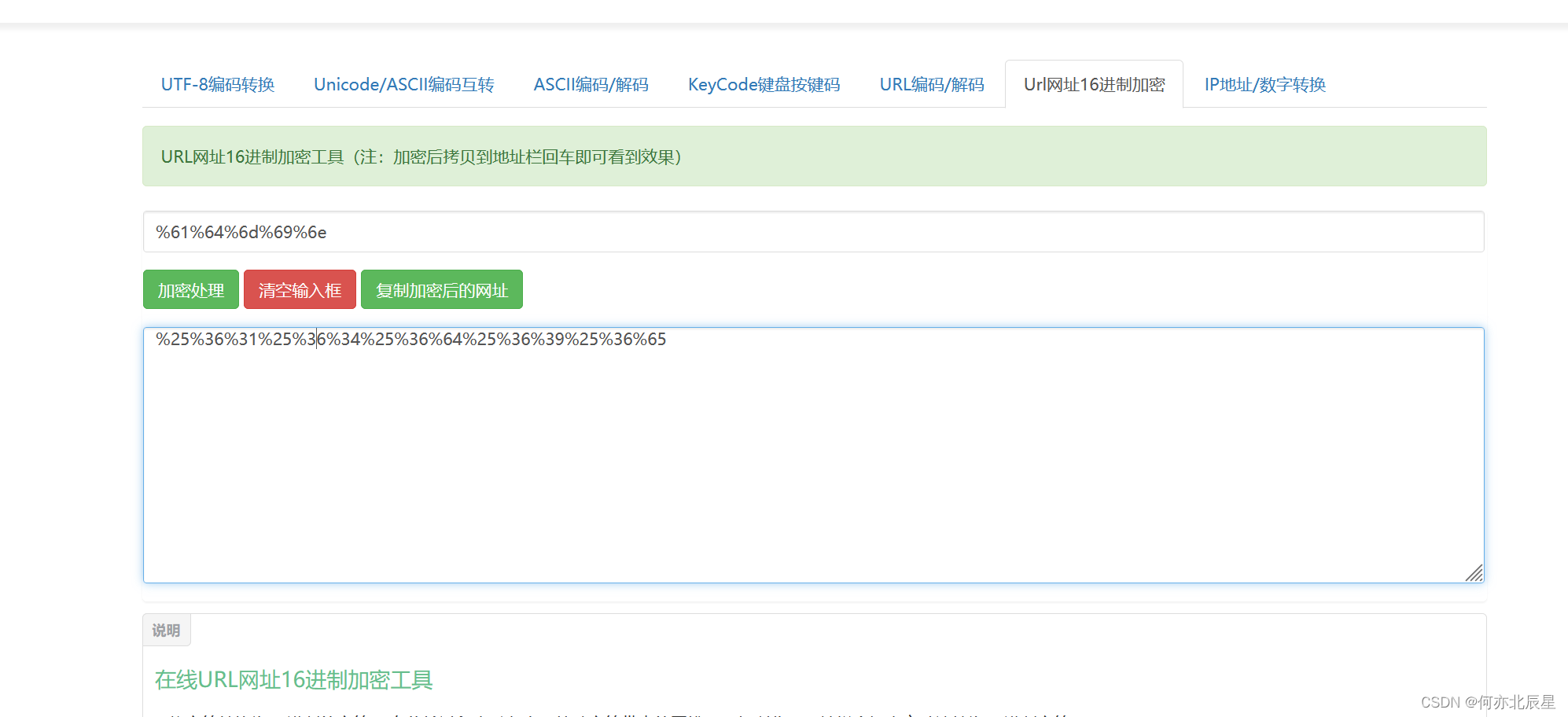Open the IP地址/数字转换 tab
The image size is (1568, 717).
[x=1264, y=84]
